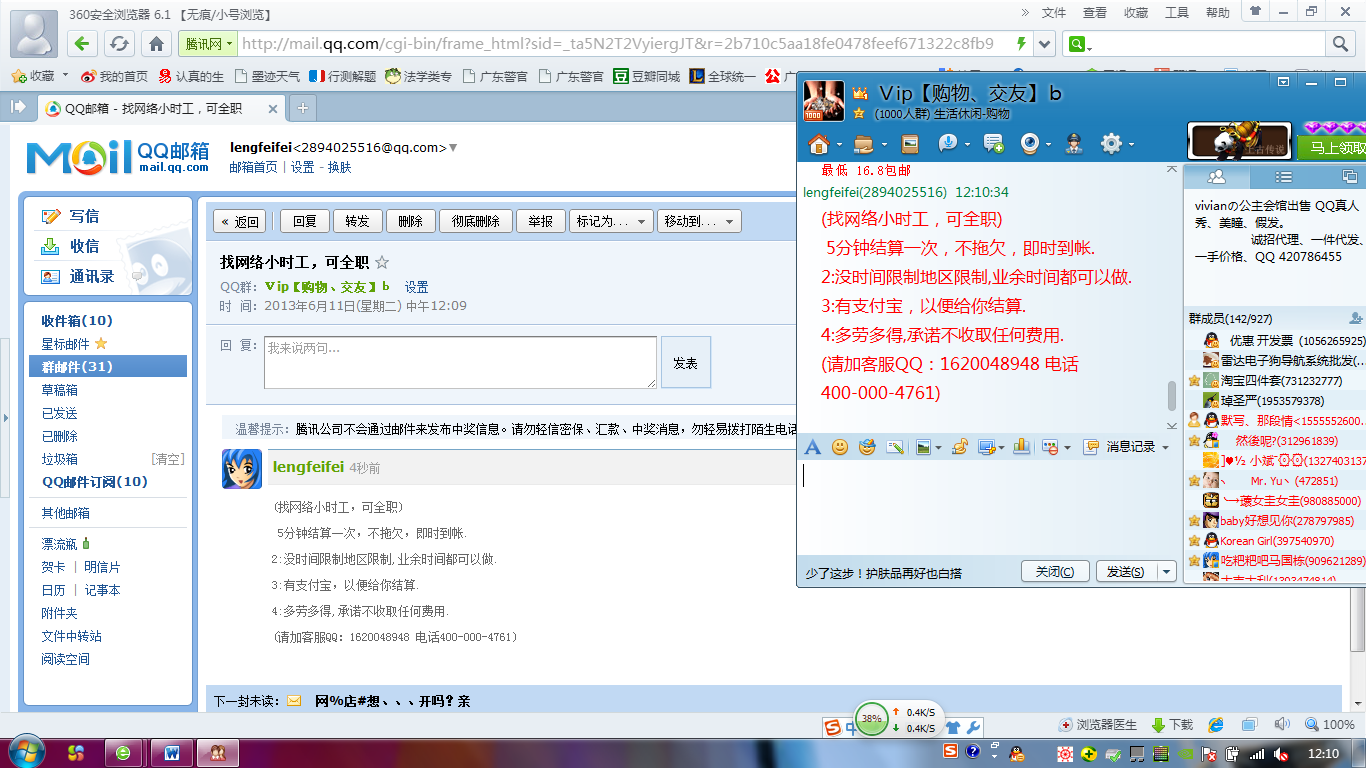Click the browser home page icon

pyautogui.click(x=156, y=44)
